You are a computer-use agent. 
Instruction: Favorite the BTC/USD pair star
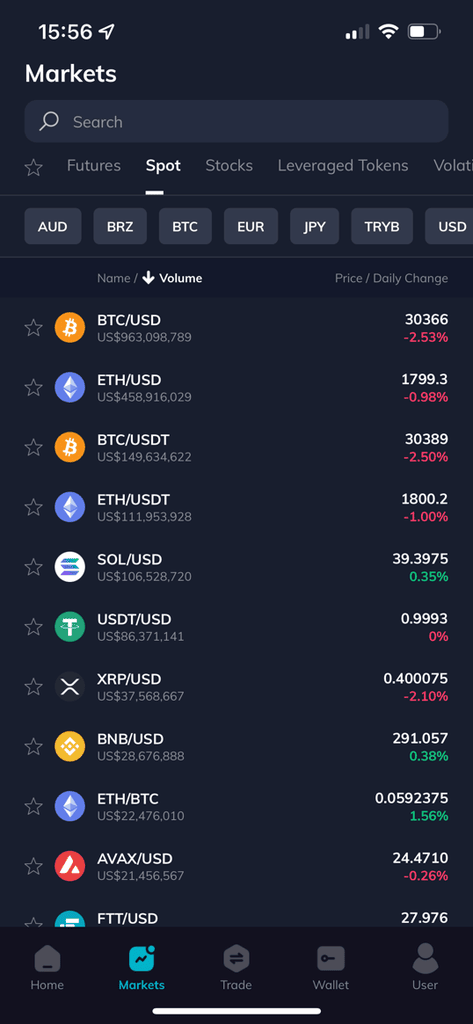[x=33, y=328]
